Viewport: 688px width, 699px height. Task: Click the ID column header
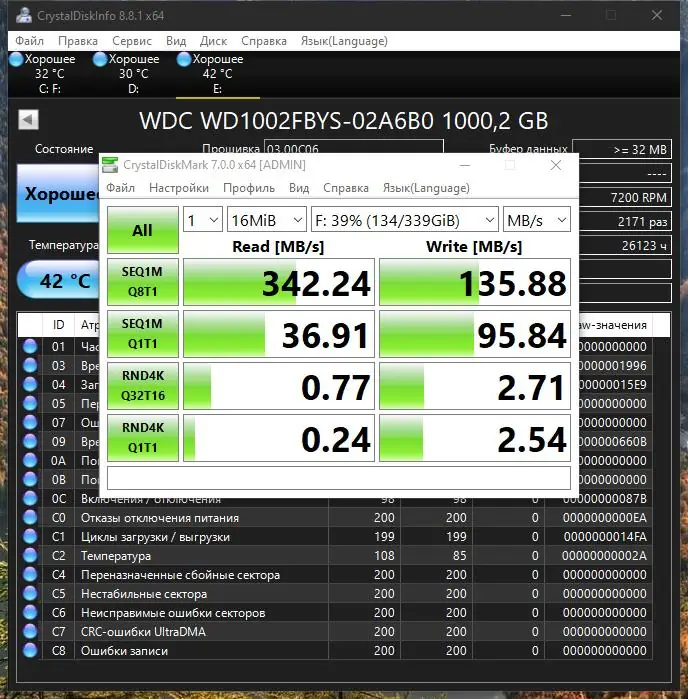58,325
